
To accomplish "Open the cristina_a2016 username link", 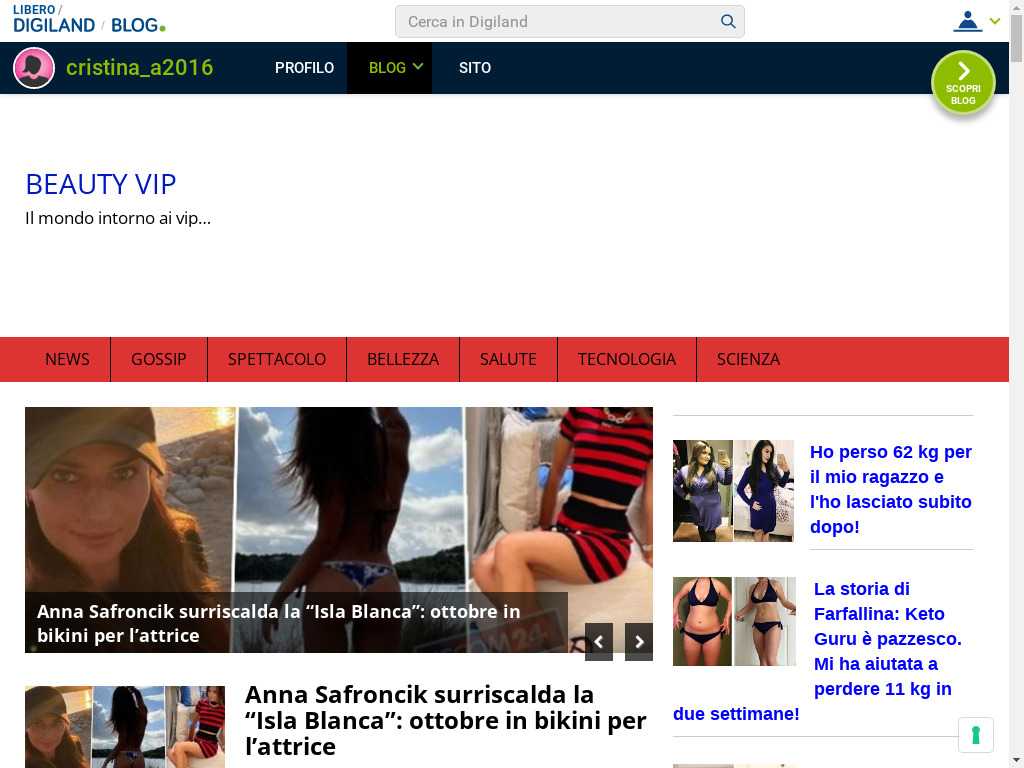I will pyautogui.click(x=140, y=68).
